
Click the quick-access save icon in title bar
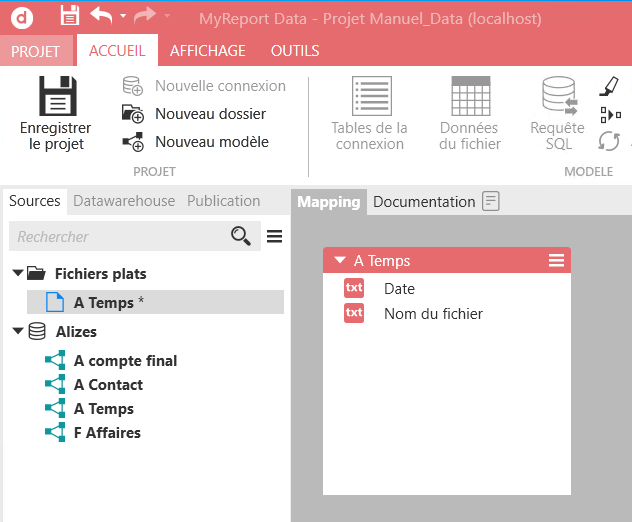click(x=69, y=16)
